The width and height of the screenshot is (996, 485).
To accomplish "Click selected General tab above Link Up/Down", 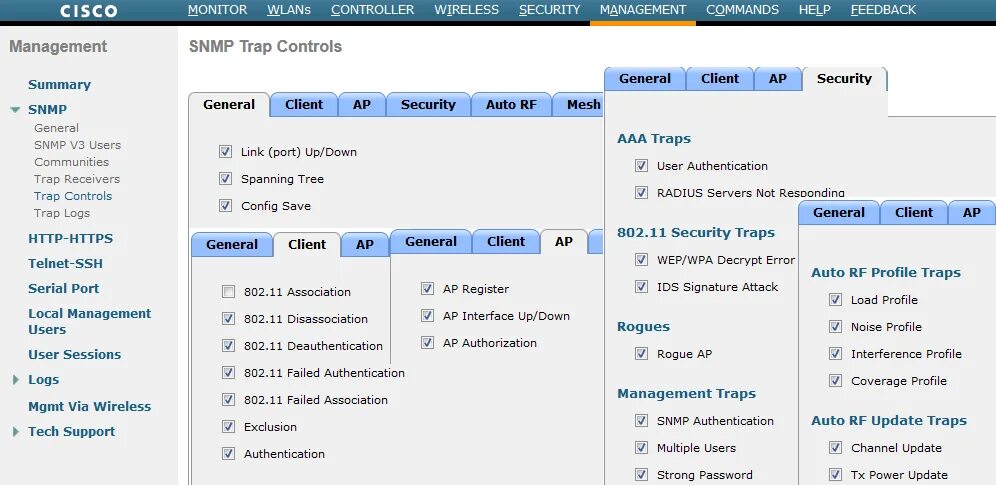I will pyautogui.click(x=229, y=105).
